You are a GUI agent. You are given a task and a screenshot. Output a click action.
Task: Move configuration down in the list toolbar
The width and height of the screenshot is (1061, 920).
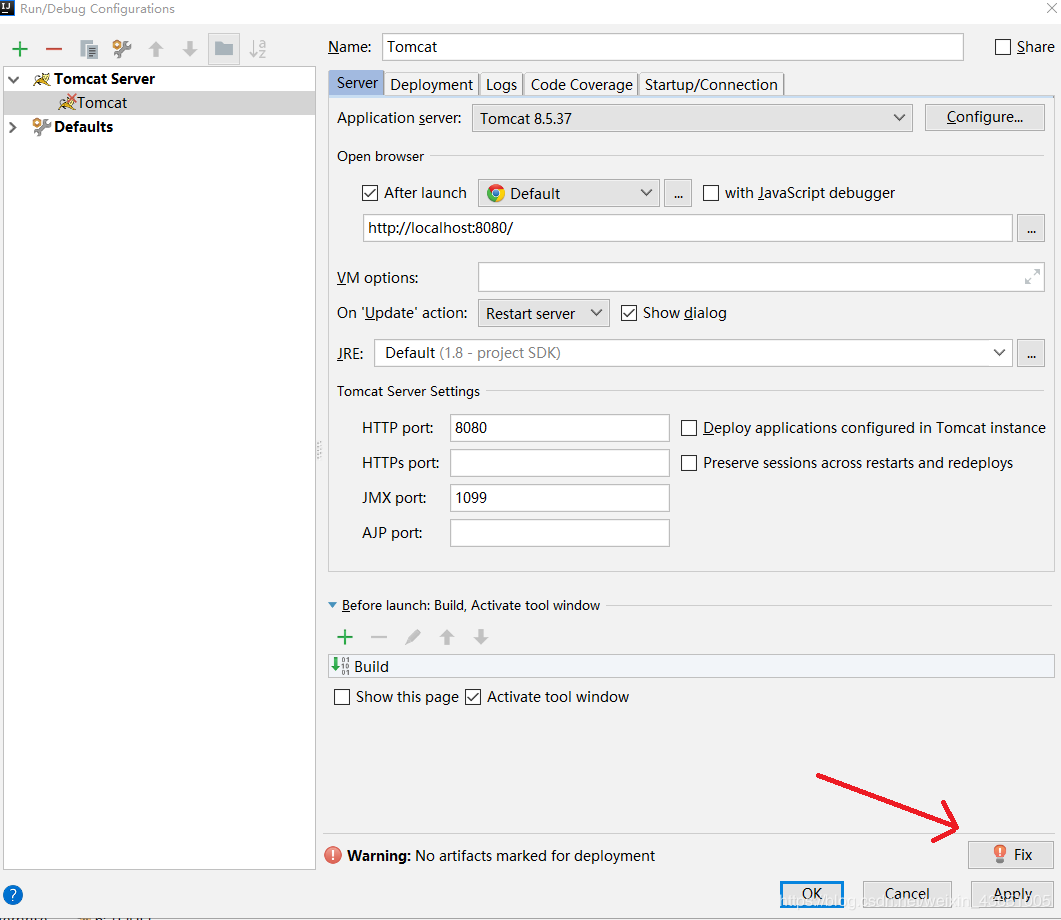pos(190,49)
